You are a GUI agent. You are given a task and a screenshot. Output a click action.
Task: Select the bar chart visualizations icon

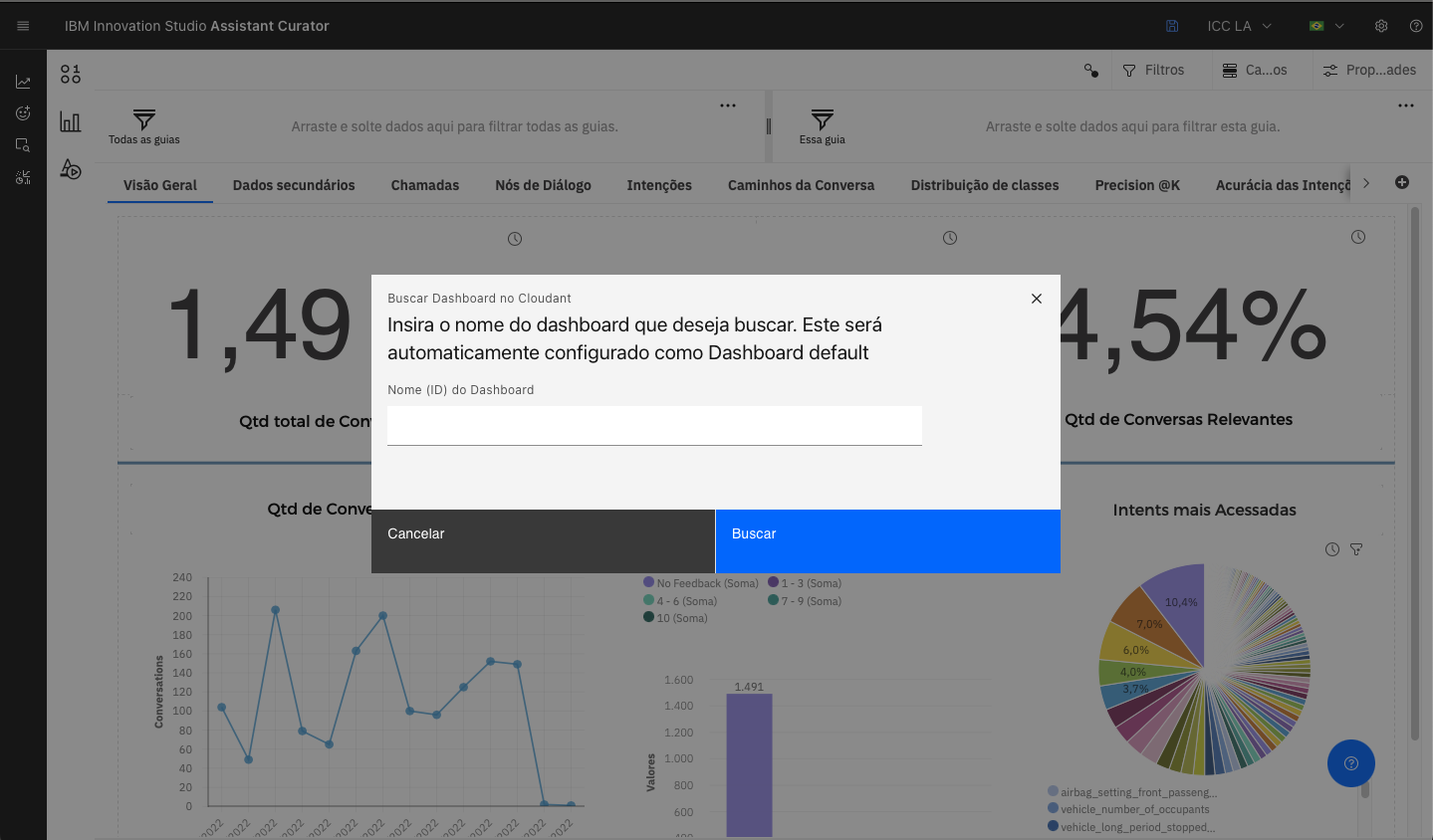pyautogui.click(x=70, y=121)
